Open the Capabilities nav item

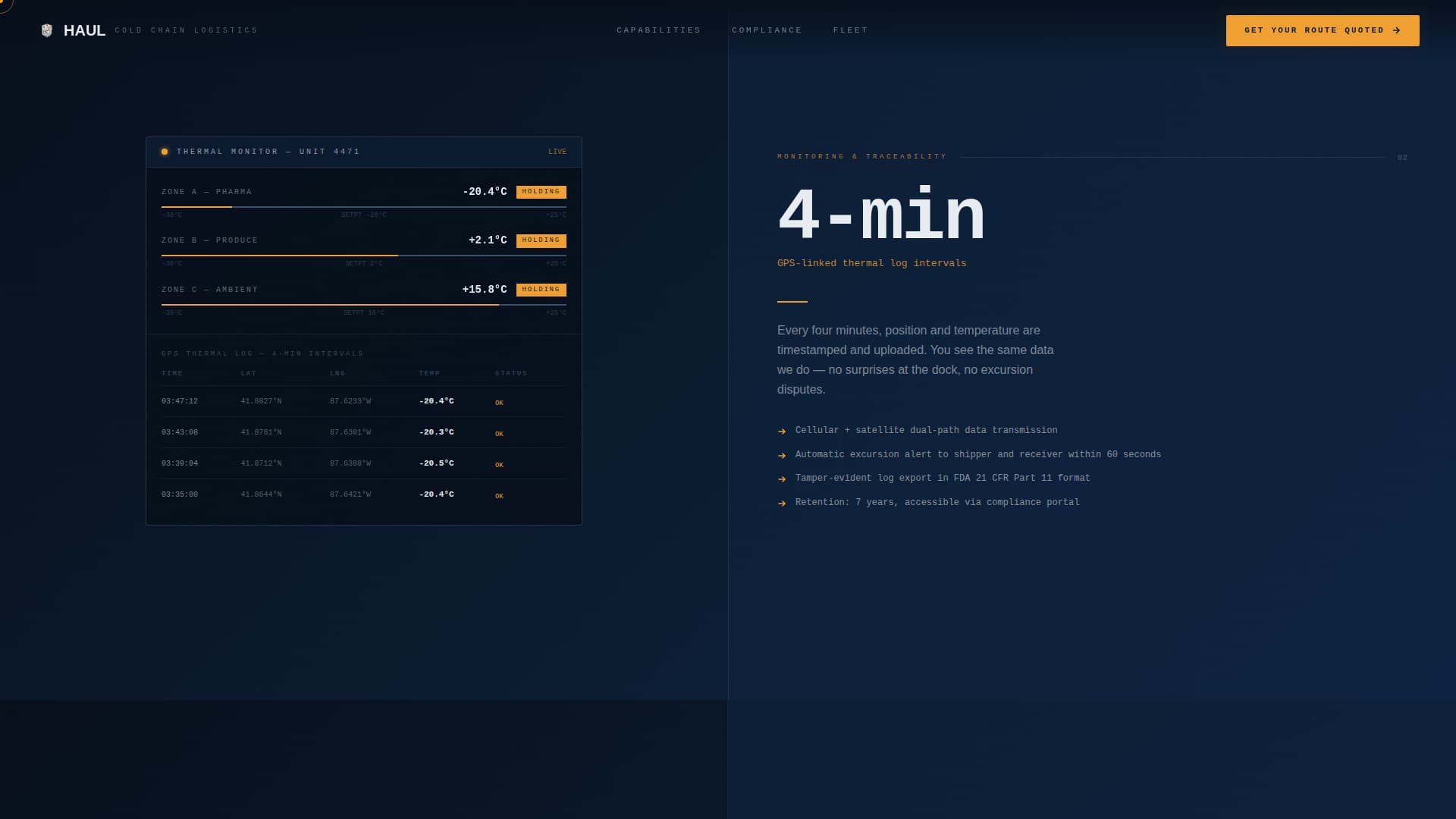click(x=658, y=30)
